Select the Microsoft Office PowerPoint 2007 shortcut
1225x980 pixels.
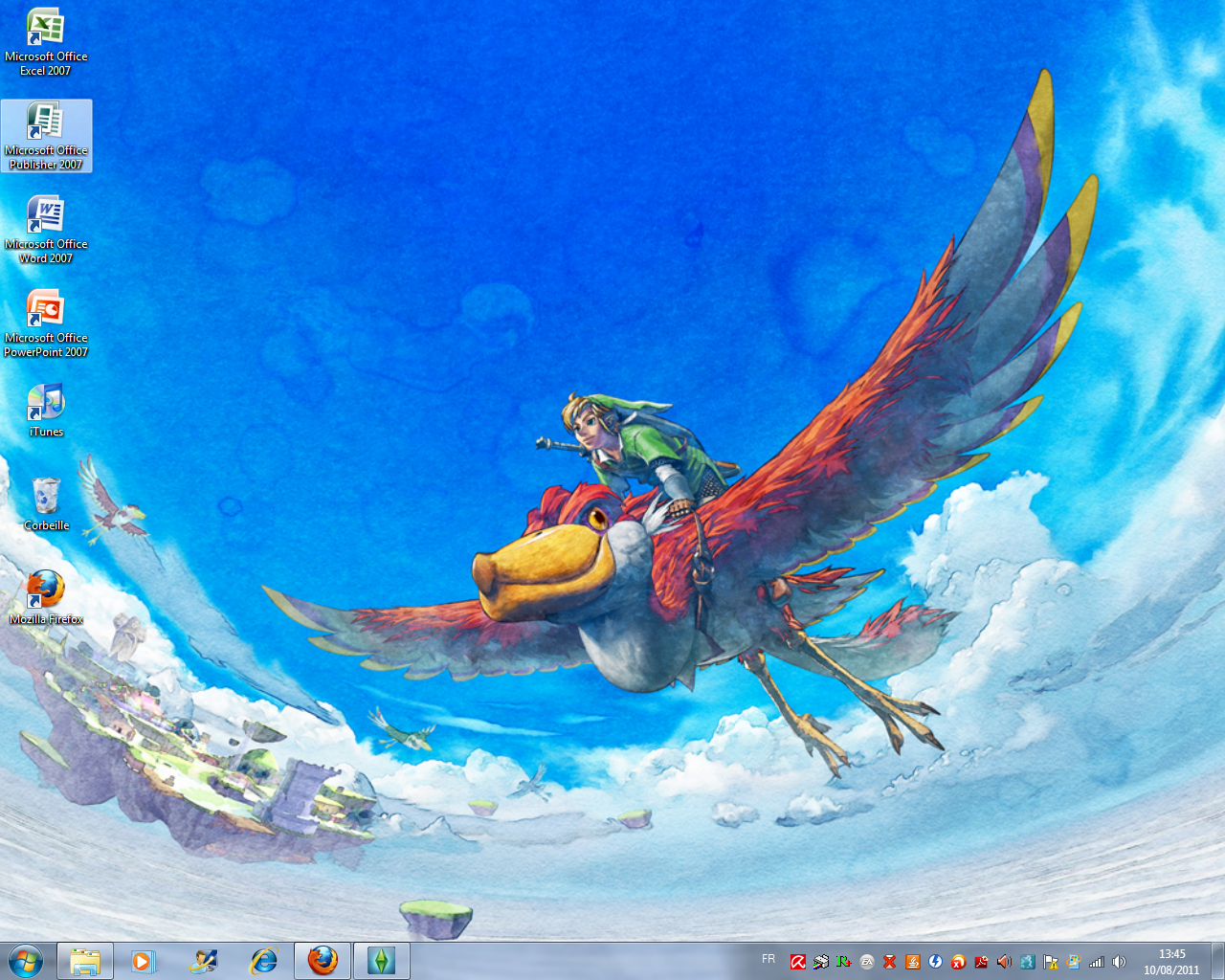point(46,324)
